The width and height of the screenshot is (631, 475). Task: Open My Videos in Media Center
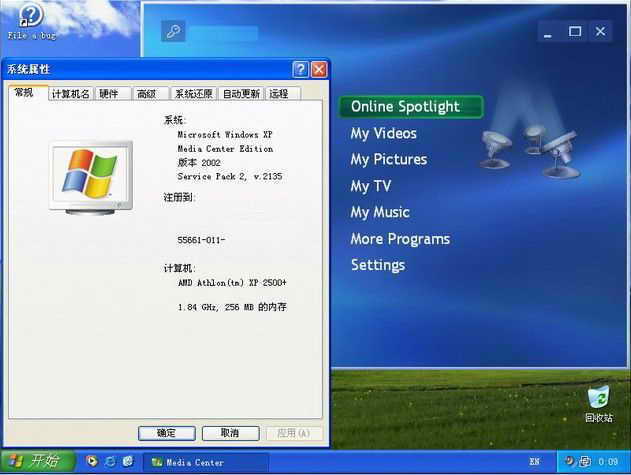coord(383,133)
